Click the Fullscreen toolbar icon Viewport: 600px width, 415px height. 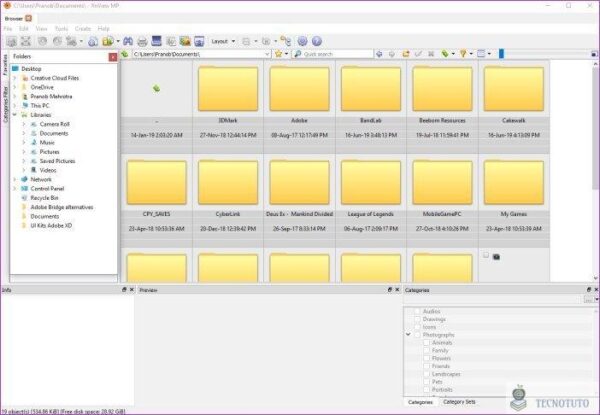[26, 41]
